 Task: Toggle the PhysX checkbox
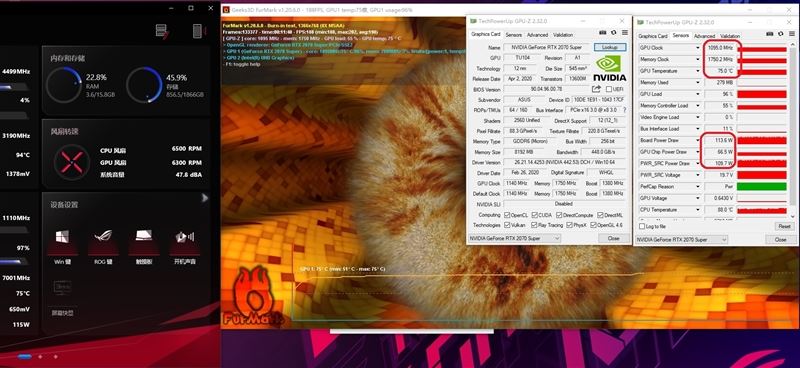click(569, 225)
